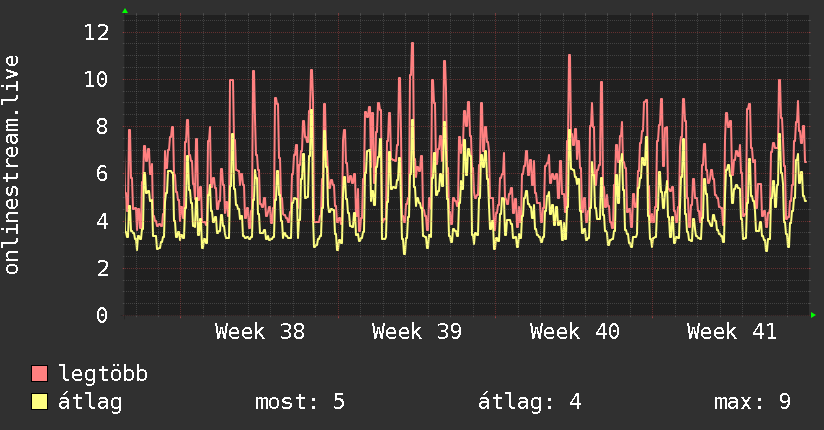
Task: Click the "max: 9" maximum value
Action: [752, 402]
